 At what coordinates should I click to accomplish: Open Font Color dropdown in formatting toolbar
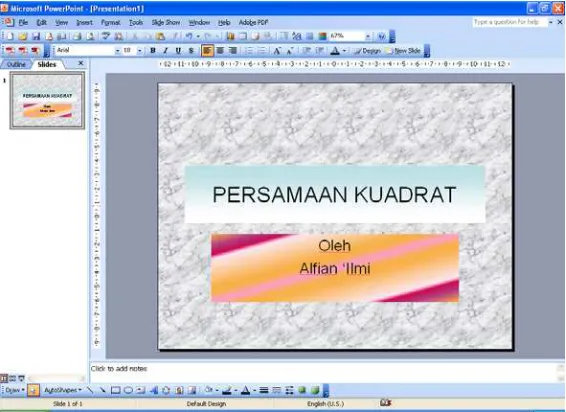pyautogui.click(x=344, y=51)
